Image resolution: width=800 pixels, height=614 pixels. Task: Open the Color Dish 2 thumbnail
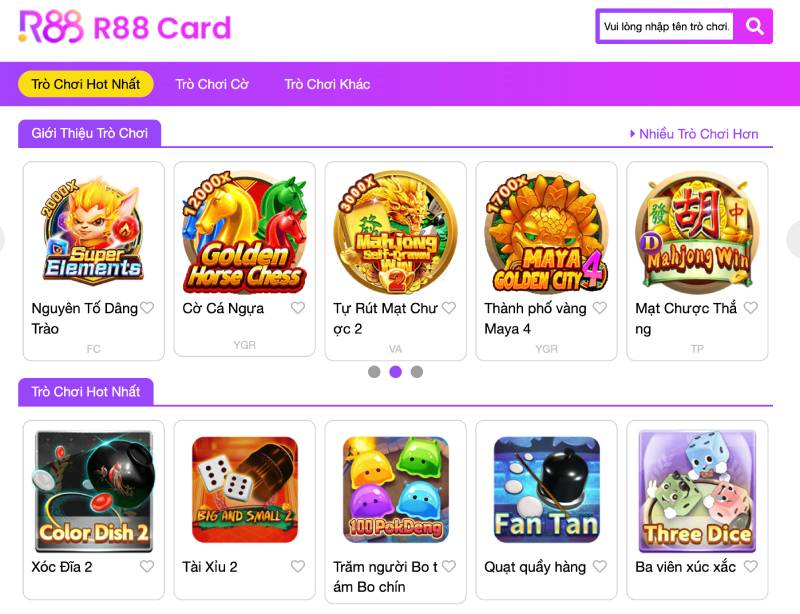pyautogui.click(x=93, y=491)
